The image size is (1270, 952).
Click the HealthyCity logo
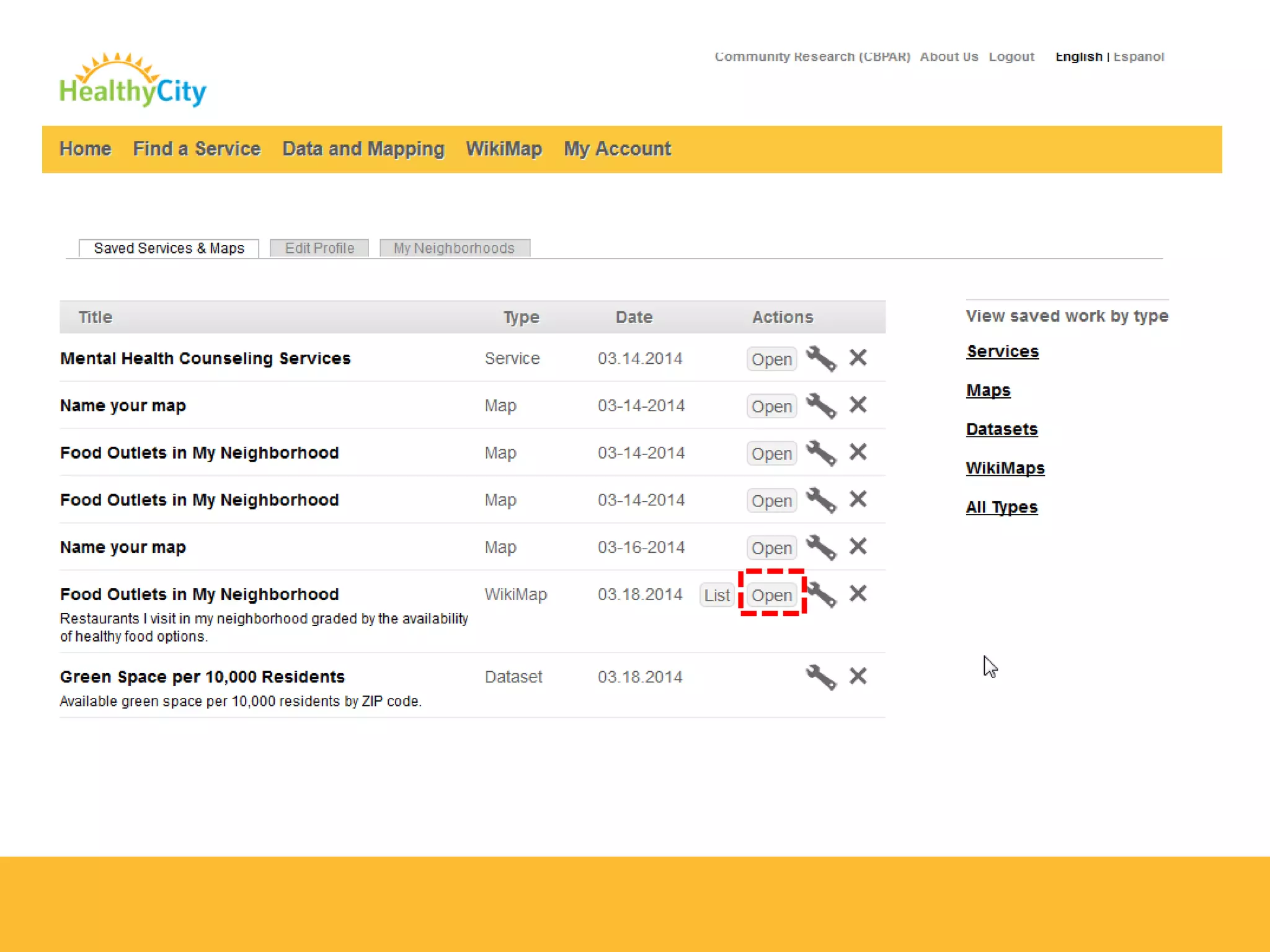133,81
